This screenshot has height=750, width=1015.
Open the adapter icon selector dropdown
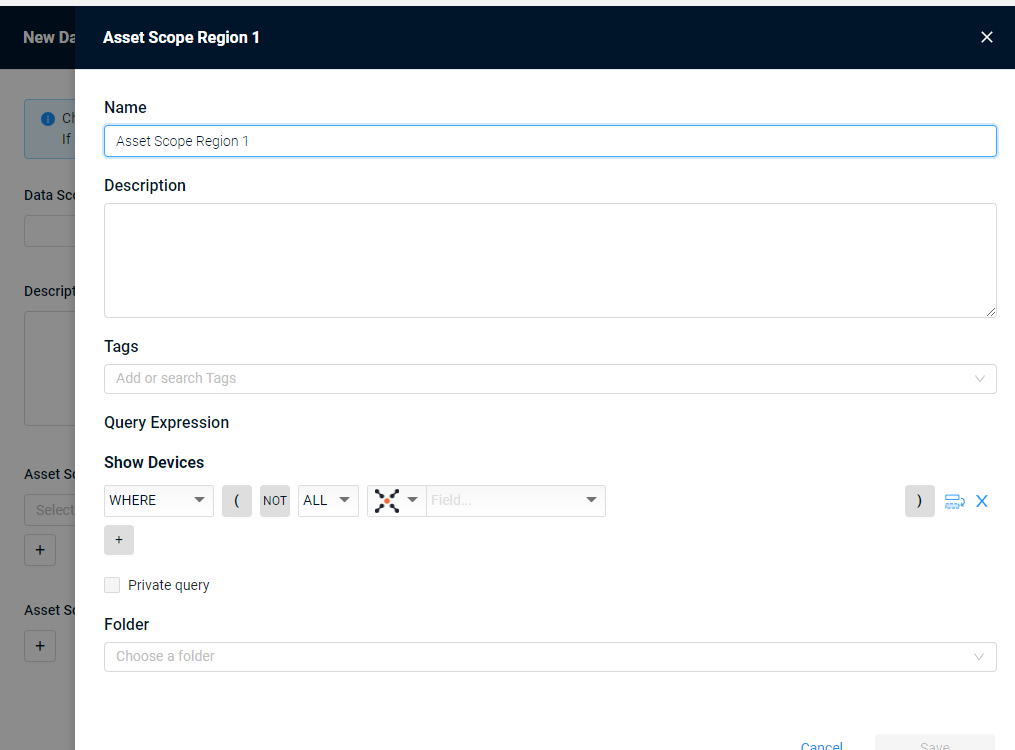point(396,500)
